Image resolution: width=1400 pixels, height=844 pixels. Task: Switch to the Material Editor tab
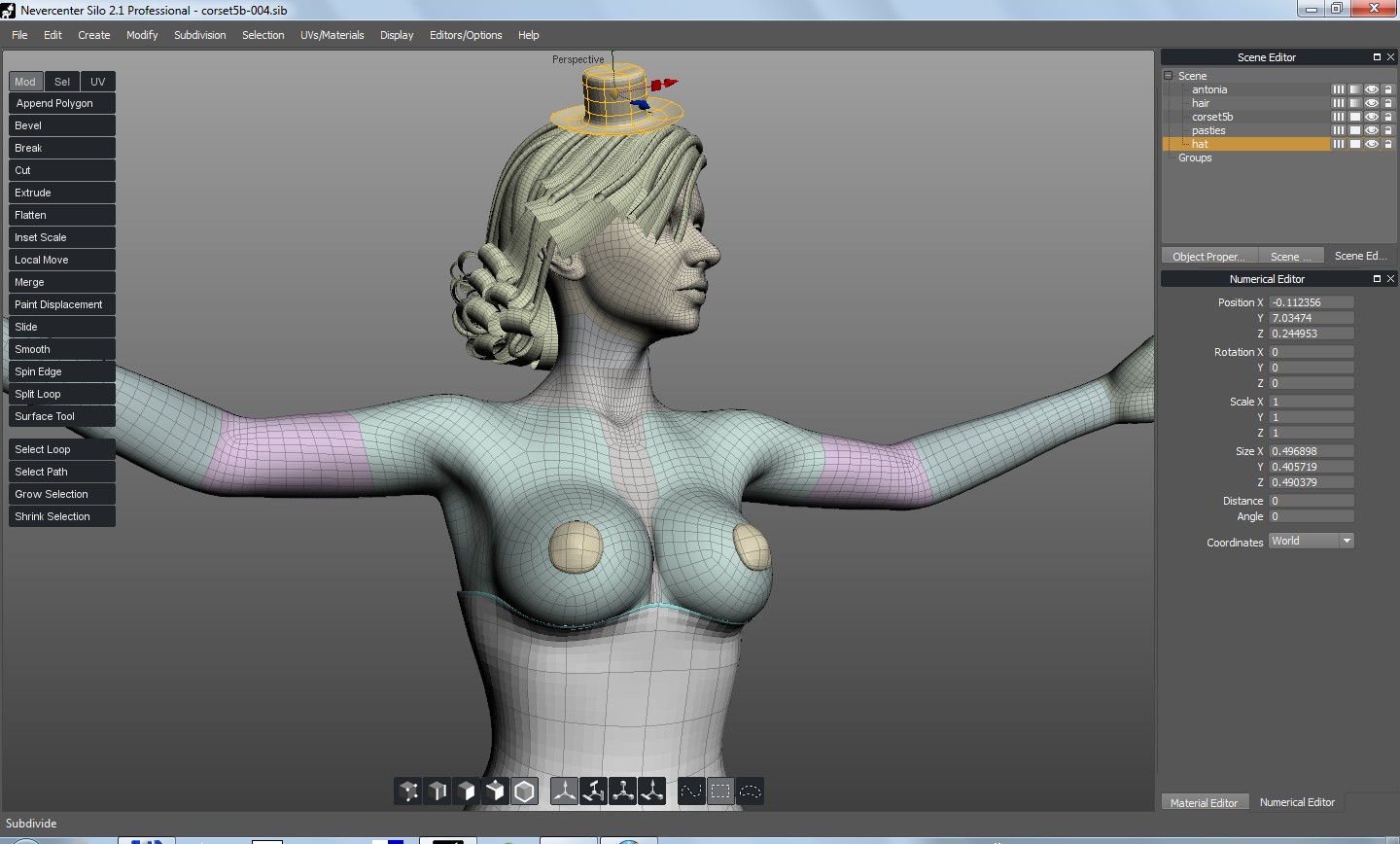pyautogui.click(x=1204, y=803)
